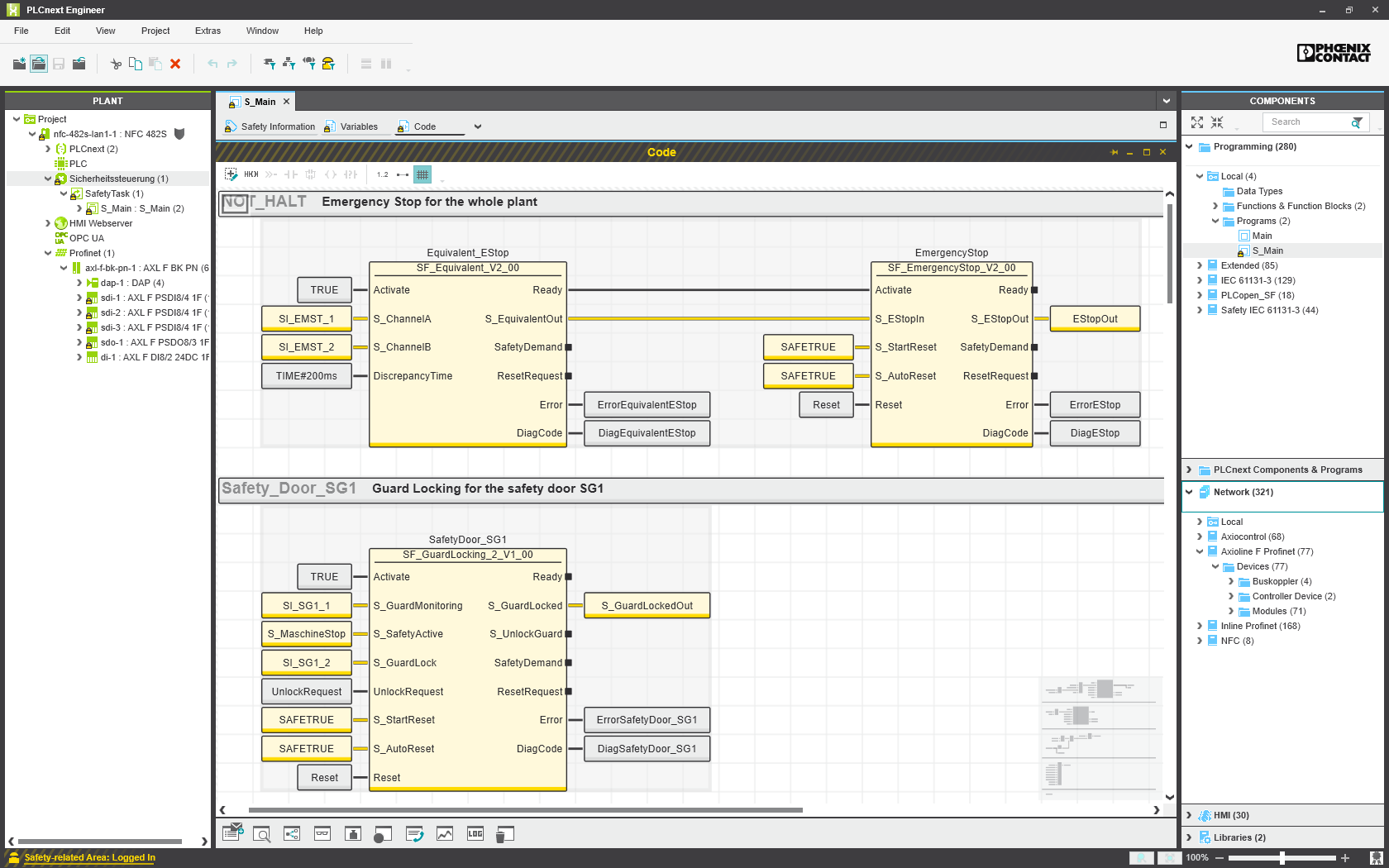Select the edit/insert tool in the Code toolbar
This screenshot has height=868, width=1389.
tap(231, 174)
